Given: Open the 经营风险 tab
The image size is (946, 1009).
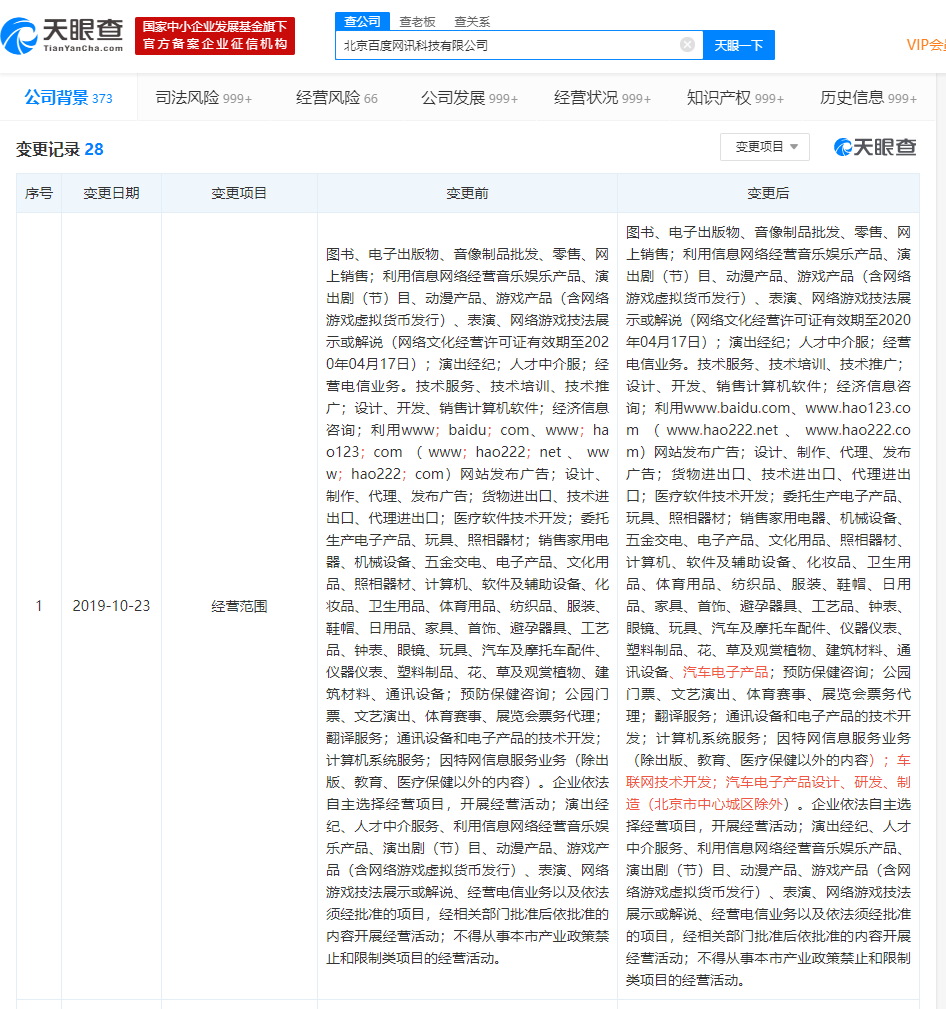Looking at the screenshot, I should coord(330,99).
